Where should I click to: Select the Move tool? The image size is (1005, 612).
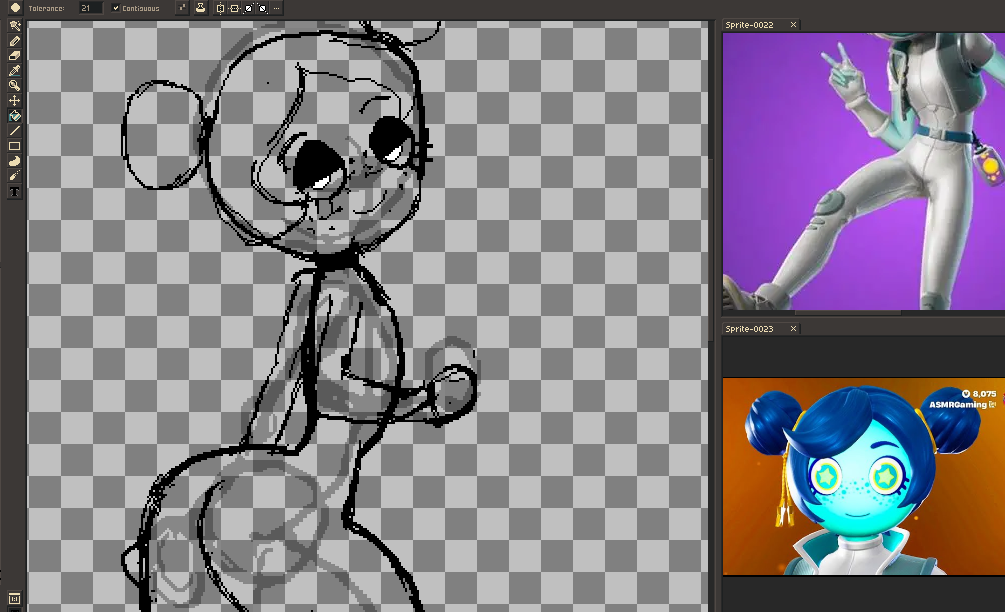click(14, 101)
